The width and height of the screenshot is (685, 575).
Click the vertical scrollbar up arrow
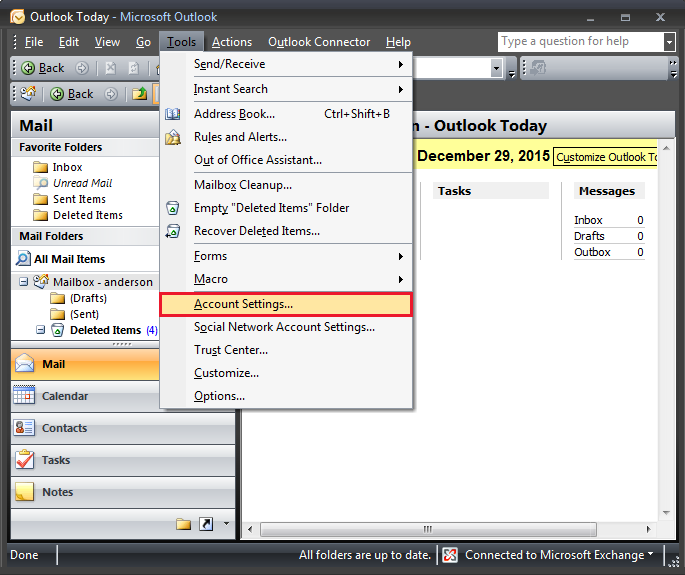click(x=666, y=148)
